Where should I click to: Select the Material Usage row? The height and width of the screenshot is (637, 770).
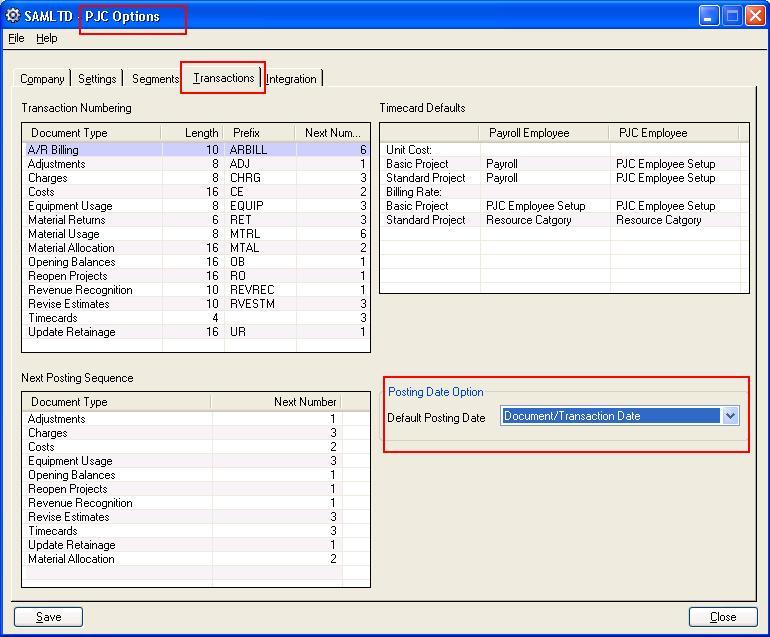[196, 234]
